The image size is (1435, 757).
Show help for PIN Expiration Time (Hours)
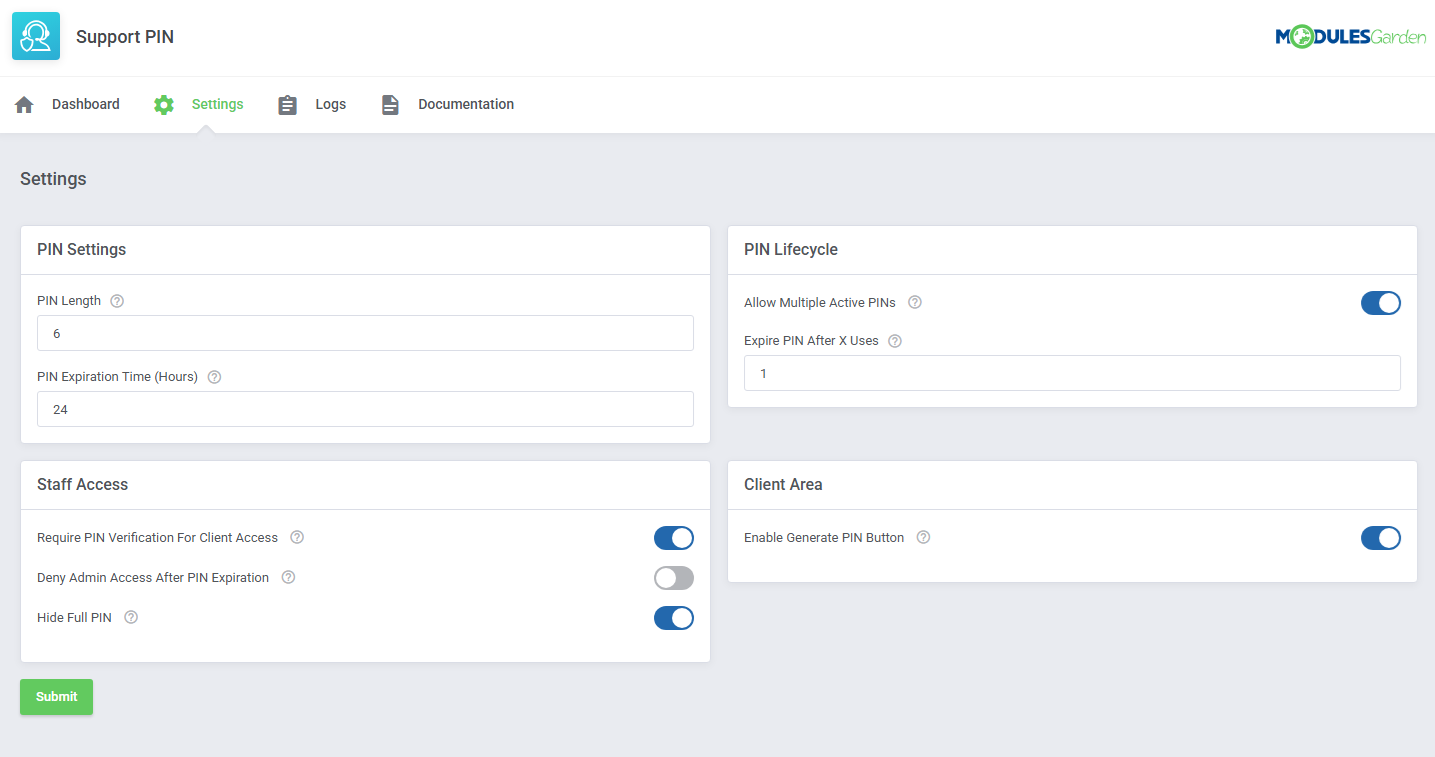[x=214, y=377]
